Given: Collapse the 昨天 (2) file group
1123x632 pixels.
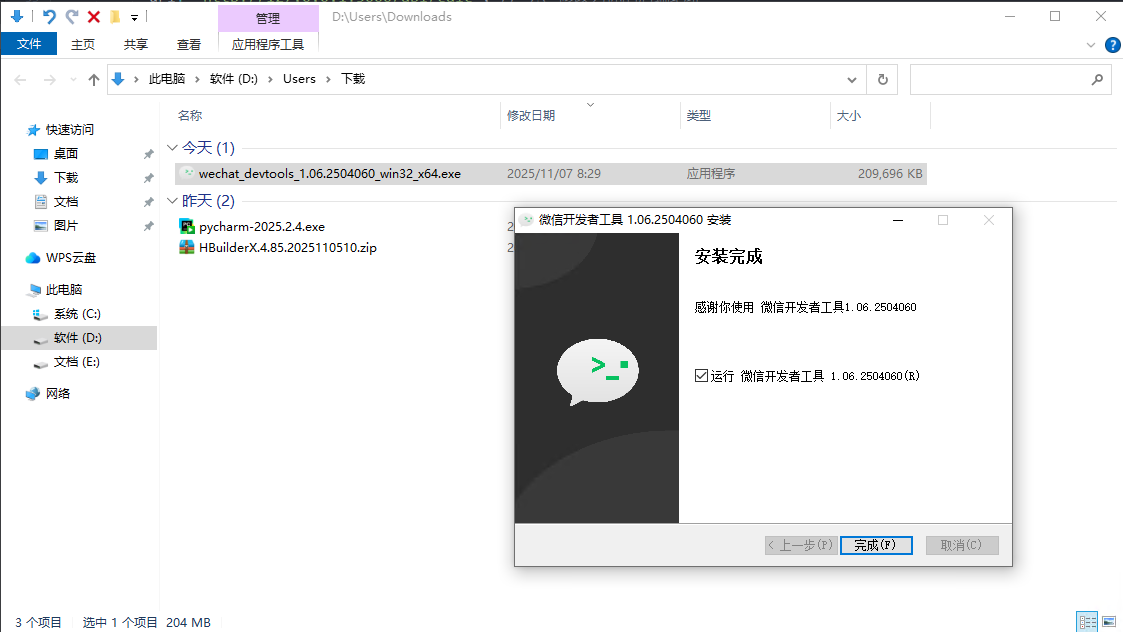Looking at the screenshot, I should click(172, 201).
